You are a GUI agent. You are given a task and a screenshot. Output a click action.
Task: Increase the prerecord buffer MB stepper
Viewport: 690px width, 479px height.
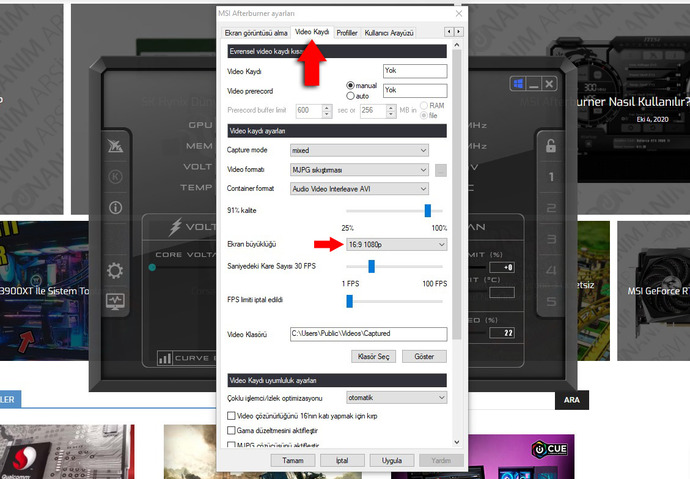pyautogui.click(x=391, y=107)
